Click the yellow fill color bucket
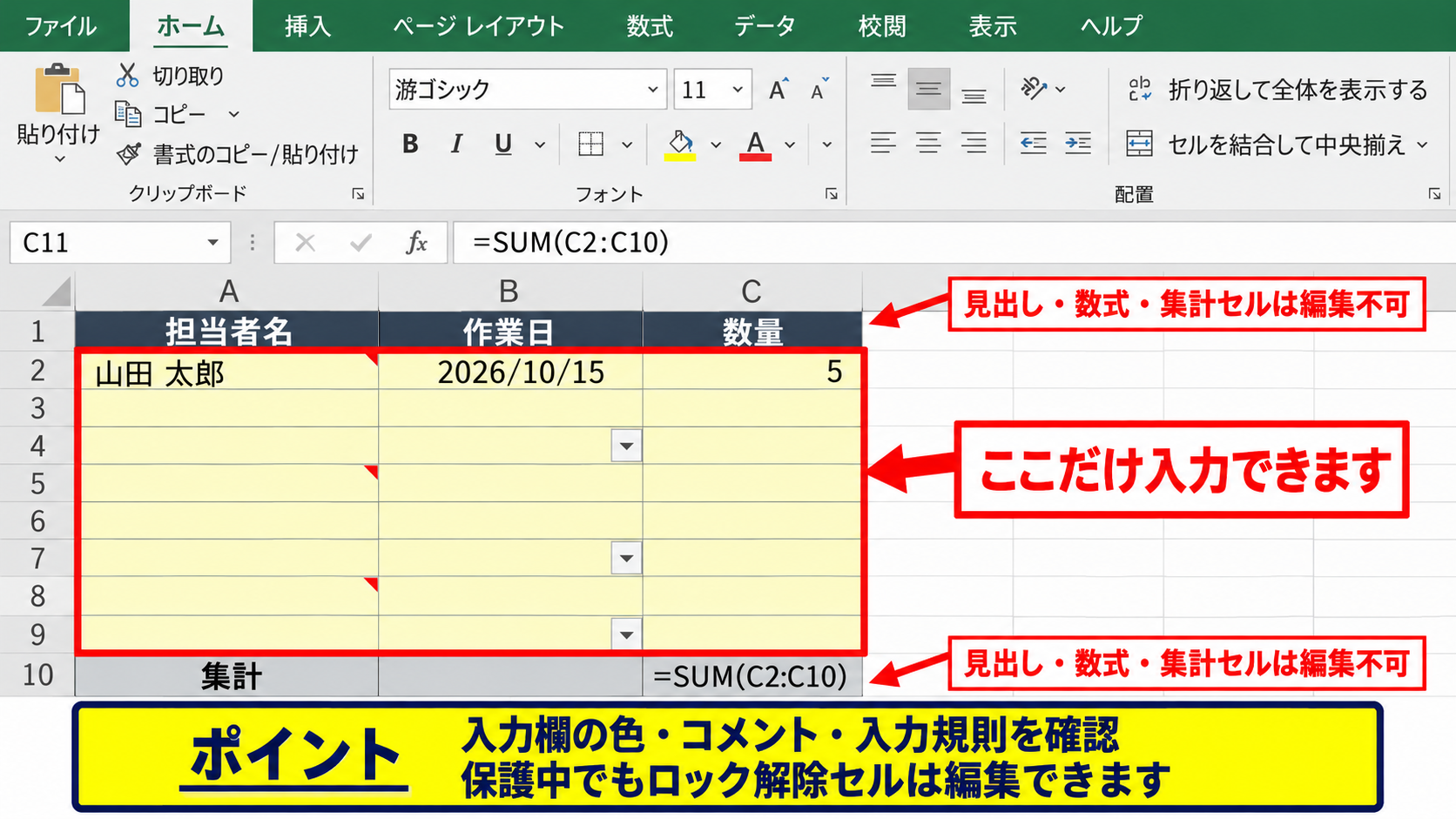The image size is (1456, 819). (680, 144)
